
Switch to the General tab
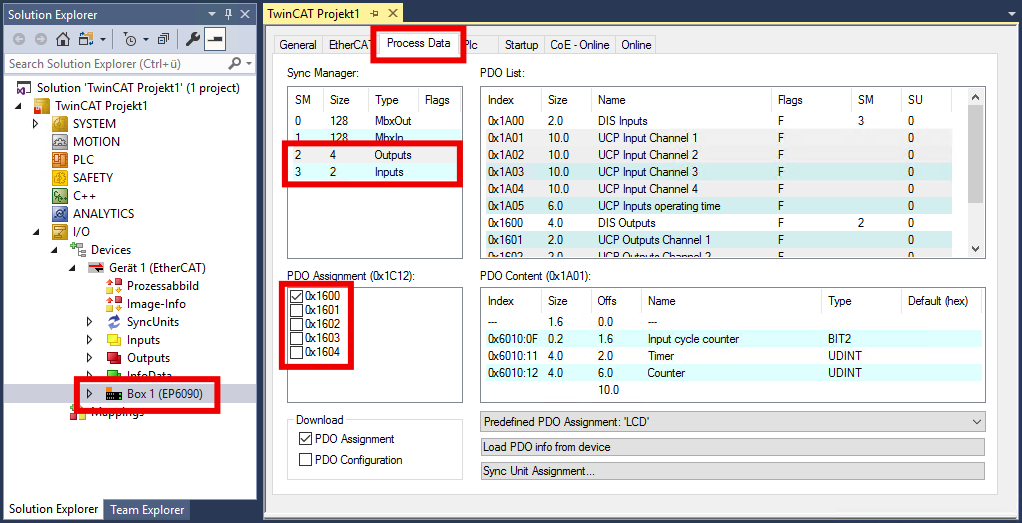298,45
